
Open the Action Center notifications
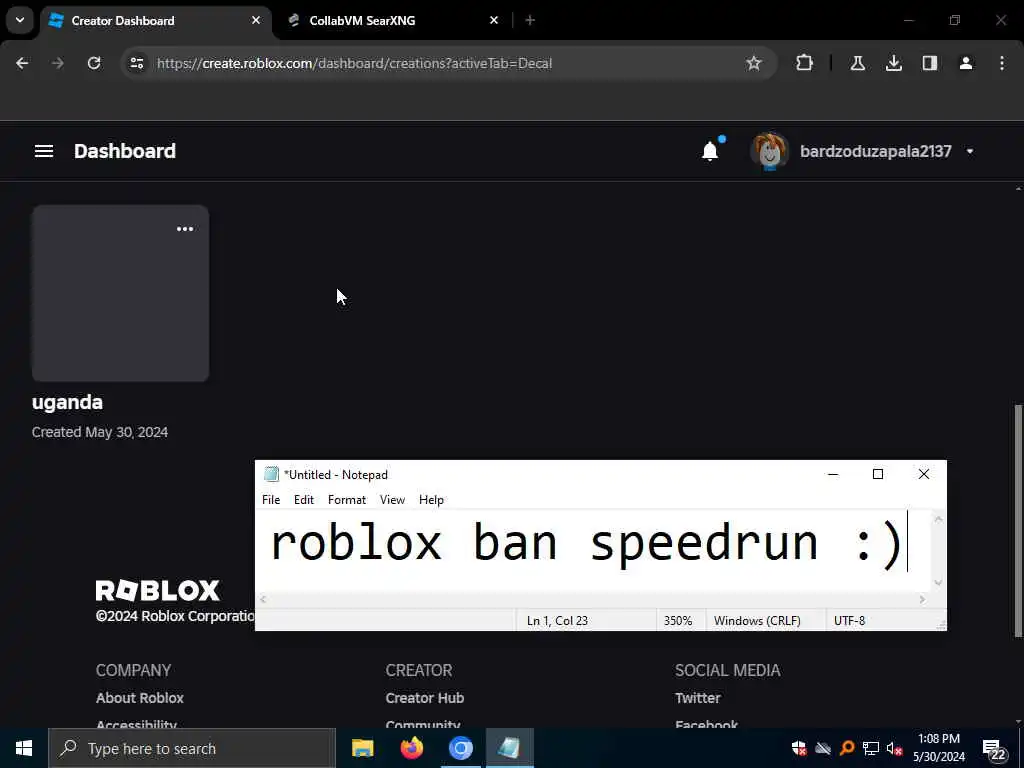point(995,750)
